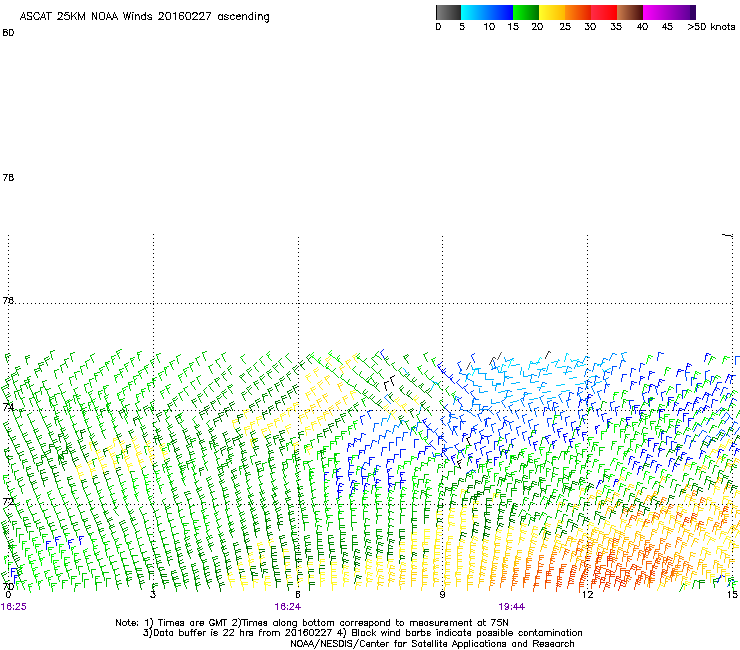Select the latitude label 72

coord(8,501)
